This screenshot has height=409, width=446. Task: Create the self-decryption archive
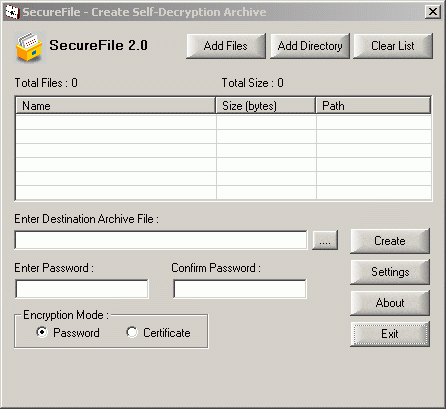[x=390, y=241]
